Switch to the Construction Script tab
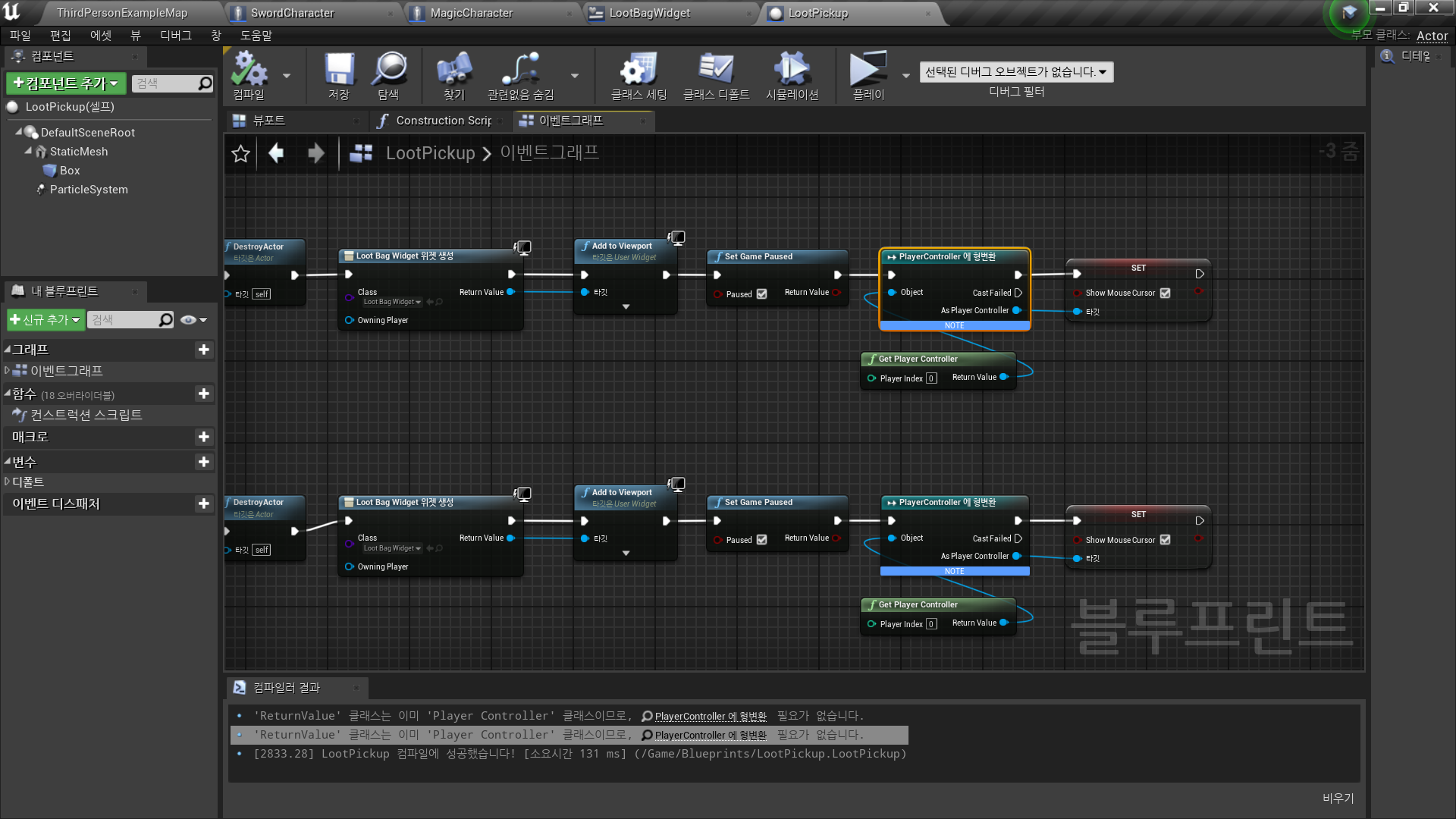The width and height of the screenshot is (1456, 819). point(442,121)
